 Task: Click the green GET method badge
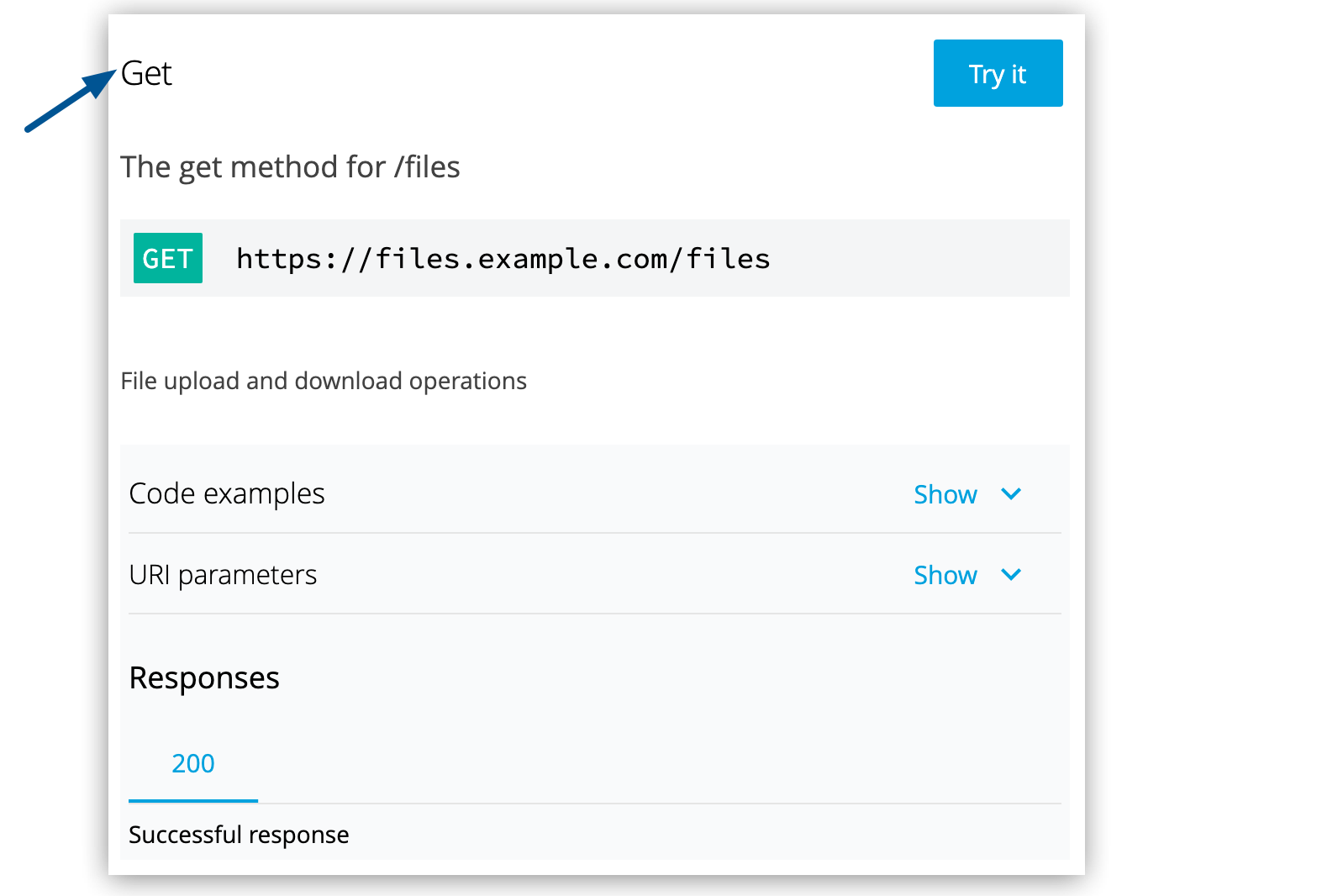point(168,258)
